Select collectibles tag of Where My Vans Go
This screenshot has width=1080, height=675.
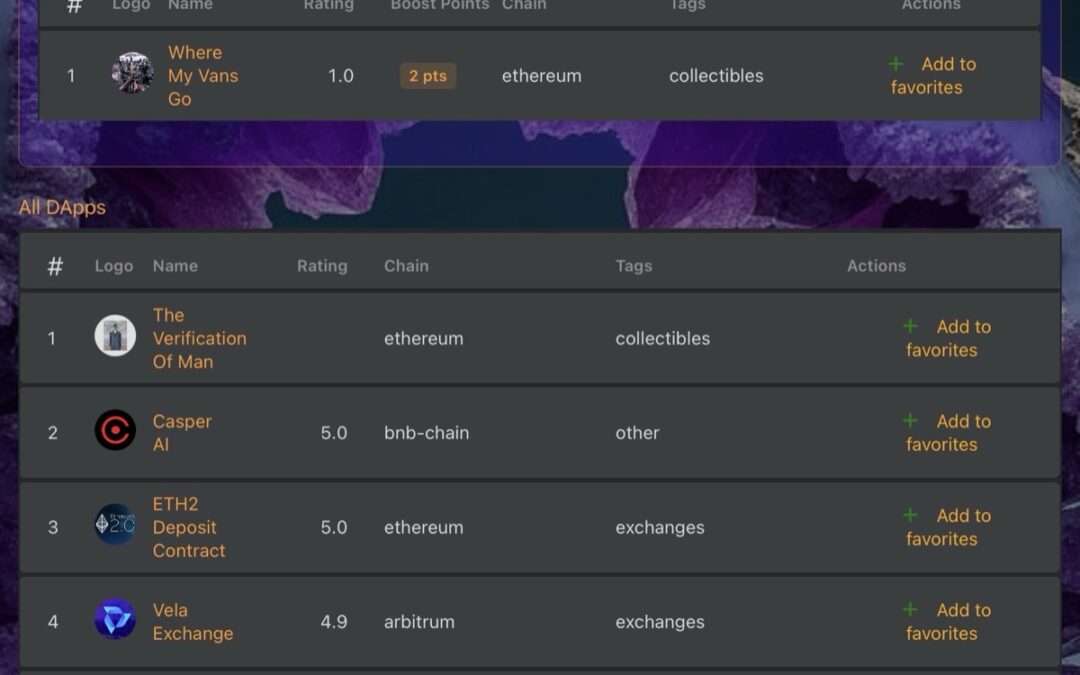tap(716, 76)
